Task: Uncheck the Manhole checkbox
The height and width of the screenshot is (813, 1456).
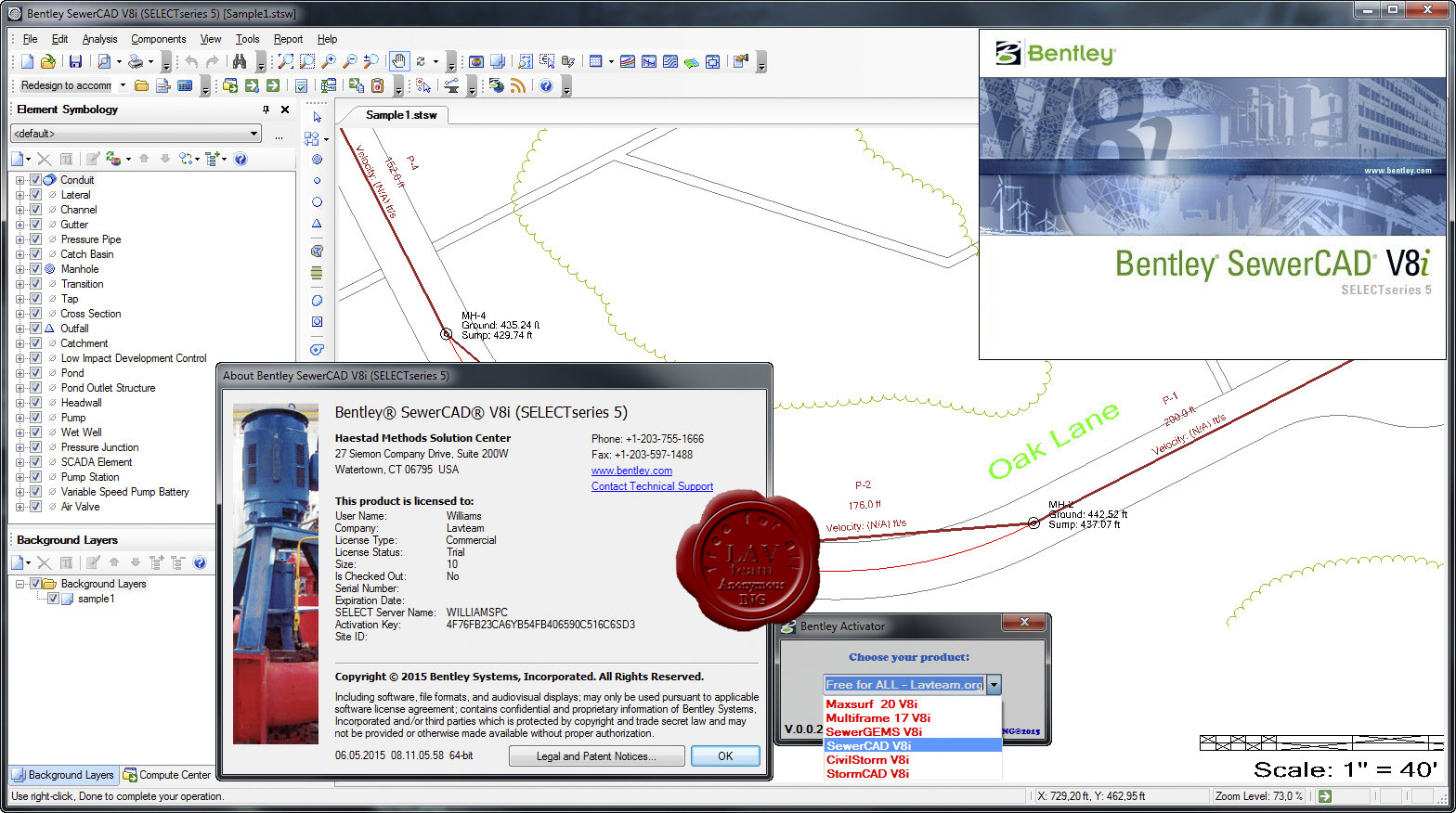Action: (x=35, y=269)
